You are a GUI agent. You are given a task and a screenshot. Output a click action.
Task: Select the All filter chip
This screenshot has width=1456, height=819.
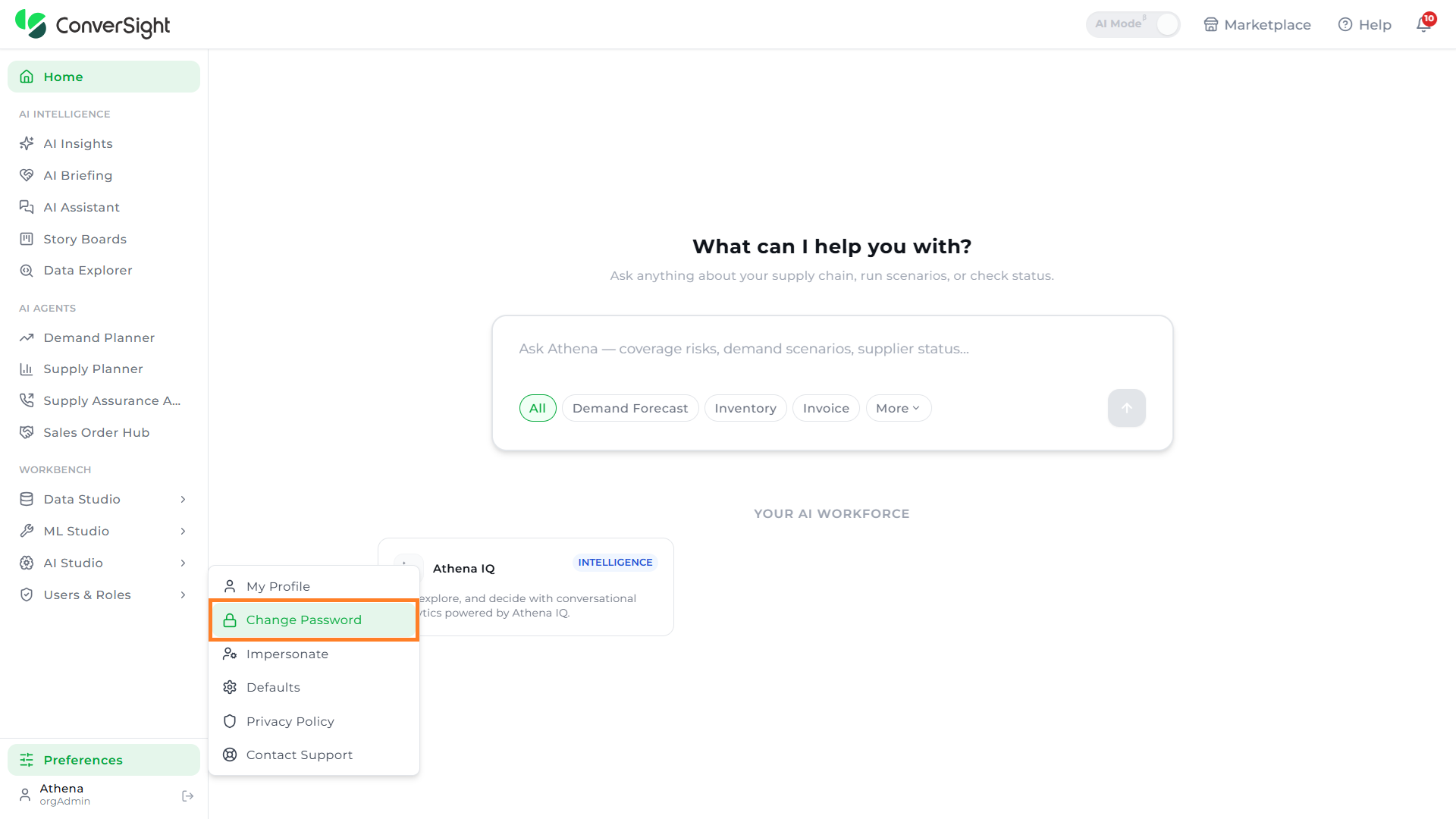point(538,408)
